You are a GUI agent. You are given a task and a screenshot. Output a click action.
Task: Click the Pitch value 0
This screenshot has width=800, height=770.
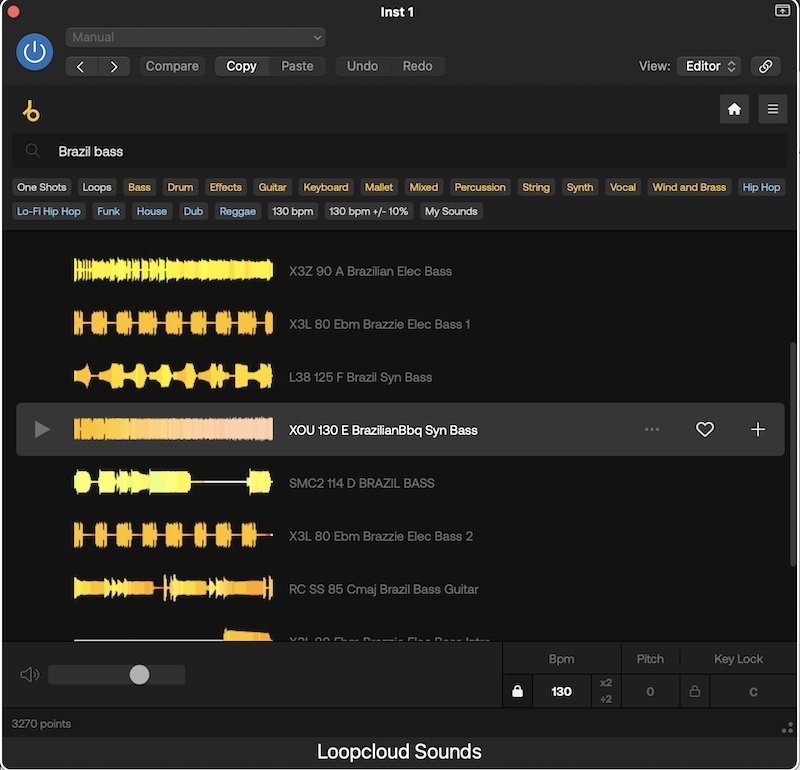[650, 691]
